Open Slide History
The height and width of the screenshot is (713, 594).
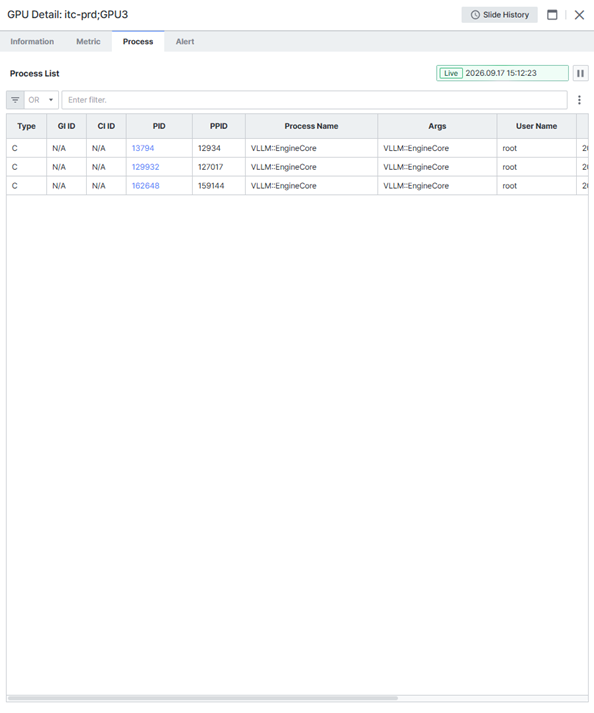499,15
